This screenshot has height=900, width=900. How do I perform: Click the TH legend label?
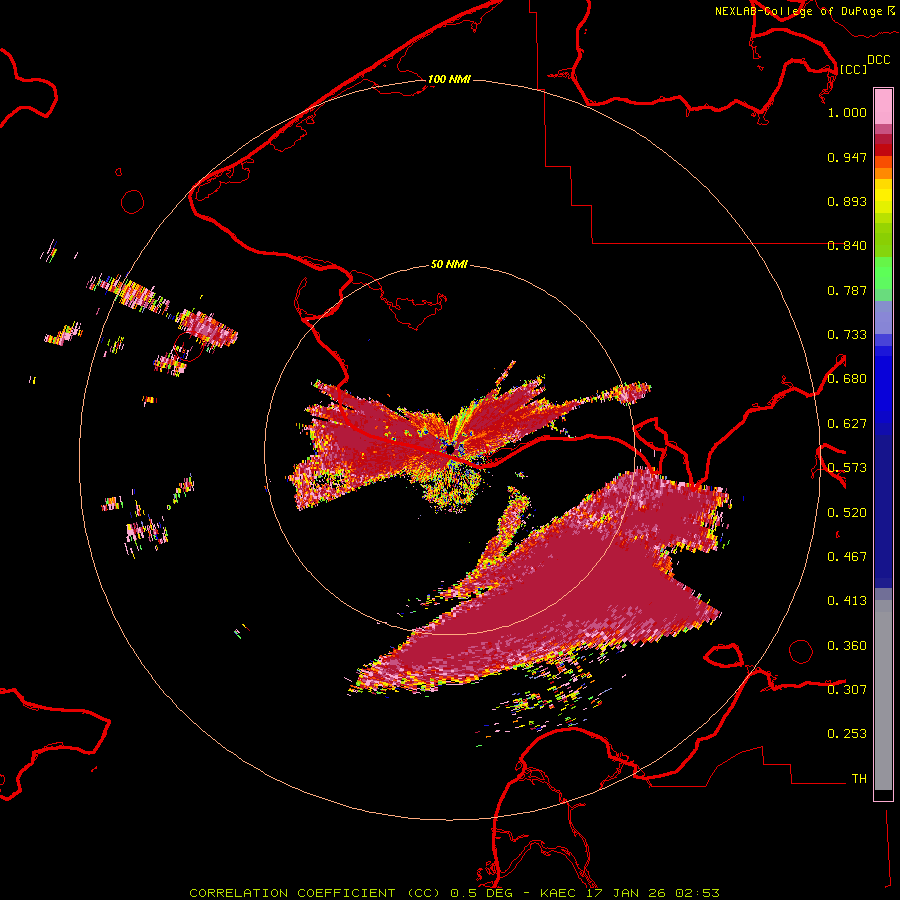point(859,779)
